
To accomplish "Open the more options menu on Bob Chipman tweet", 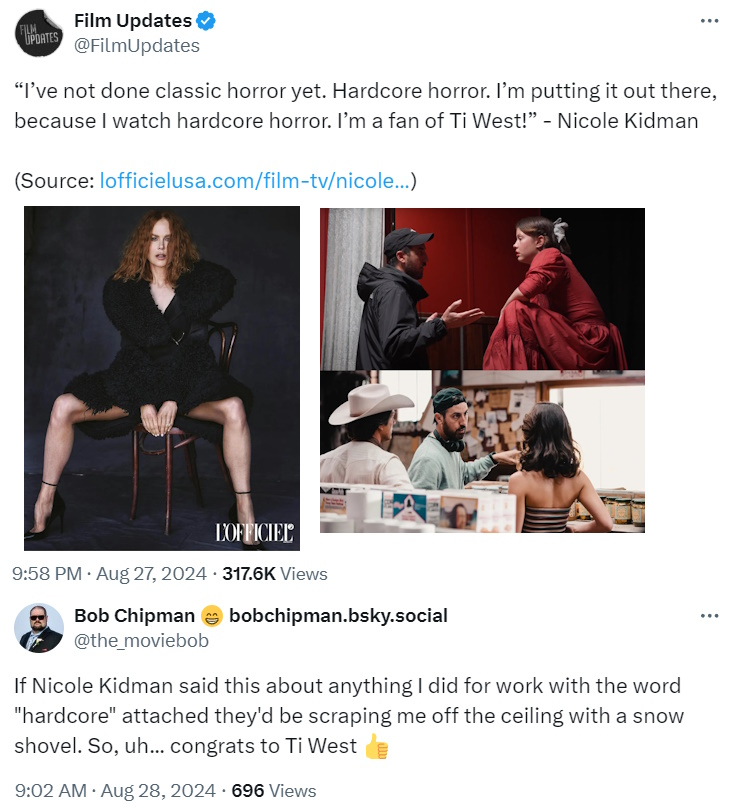I will click(709, 616).
